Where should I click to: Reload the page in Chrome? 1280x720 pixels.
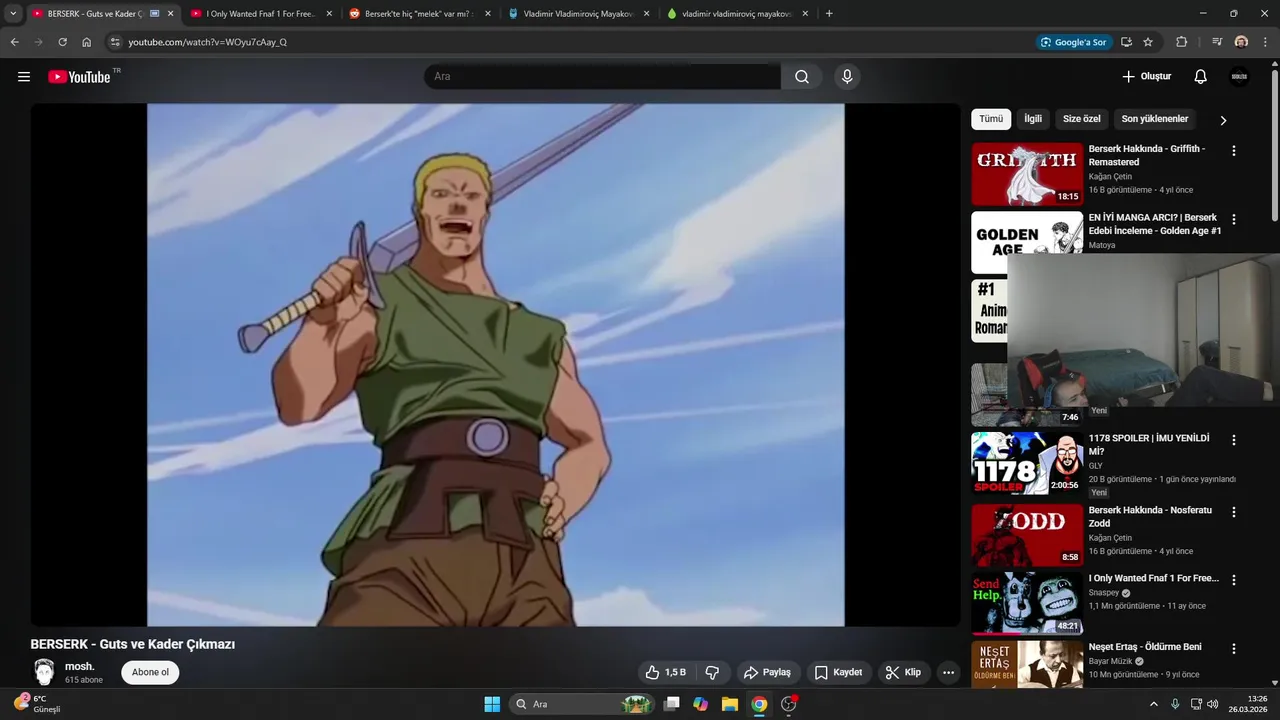point(62,42)
